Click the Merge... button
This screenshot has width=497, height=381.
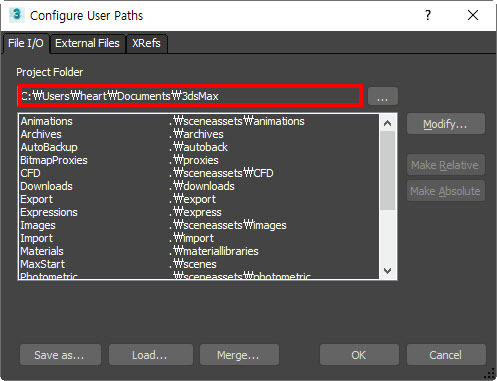(239, 355)
